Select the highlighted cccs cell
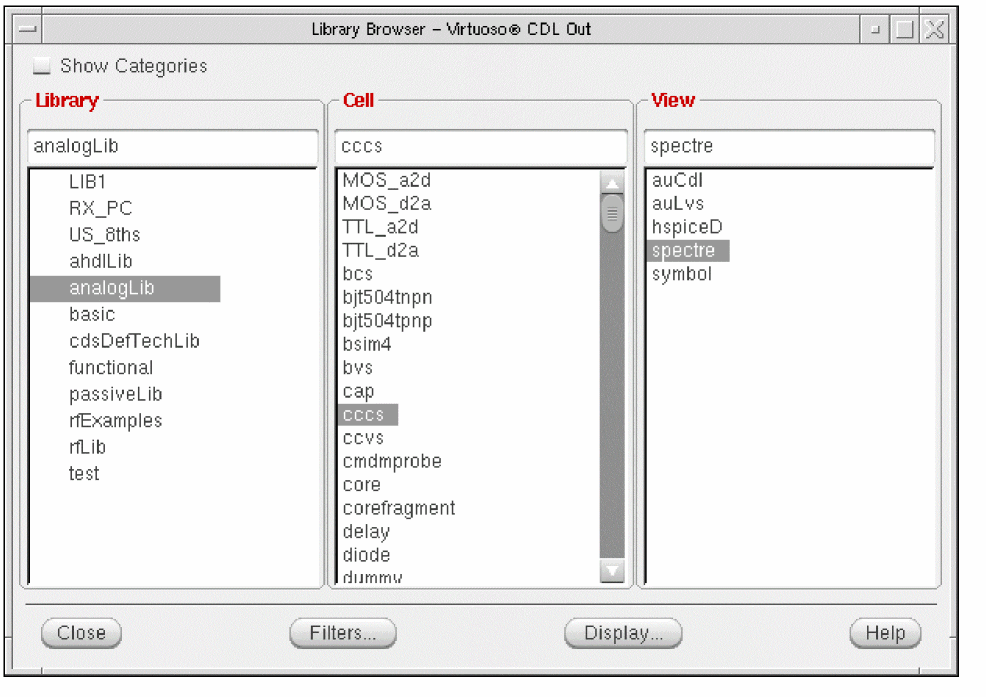The height and width of the screenshot is (697, 986). (368, 415)
